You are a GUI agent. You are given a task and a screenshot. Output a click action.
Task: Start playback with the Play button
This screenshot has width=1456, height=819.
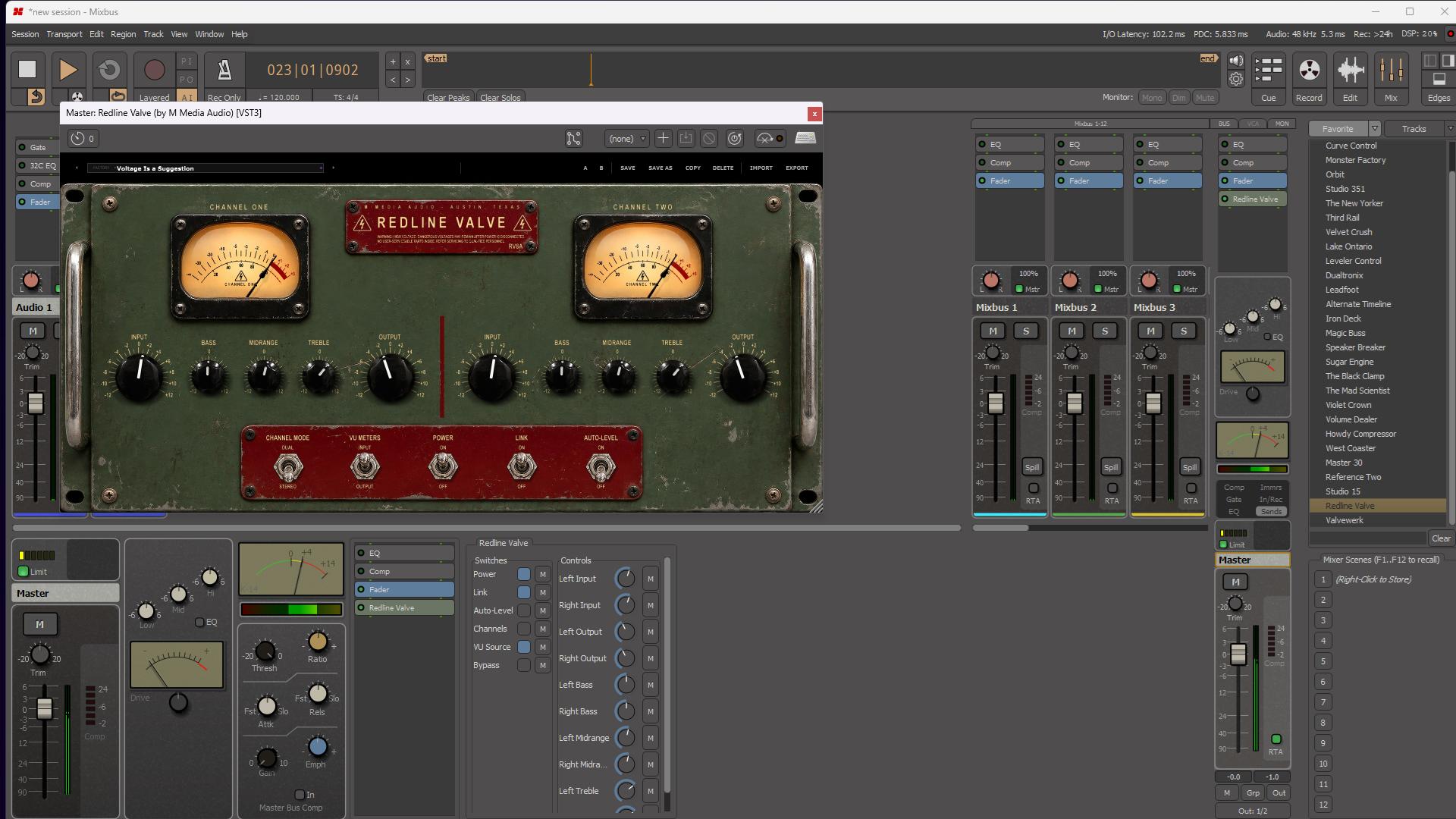(x=68, y=69)
